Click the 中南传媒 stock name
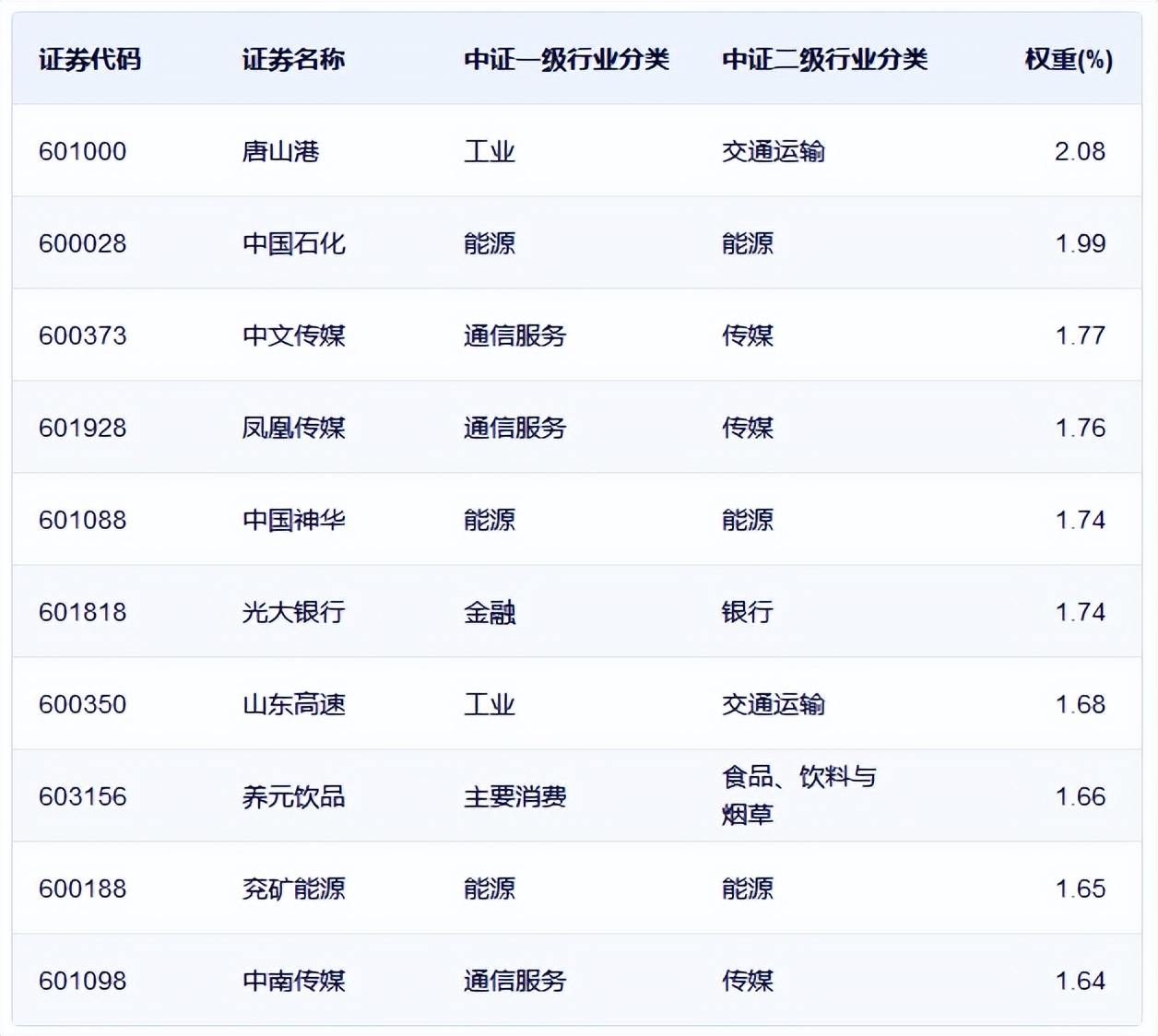 [x=292, y=982]
